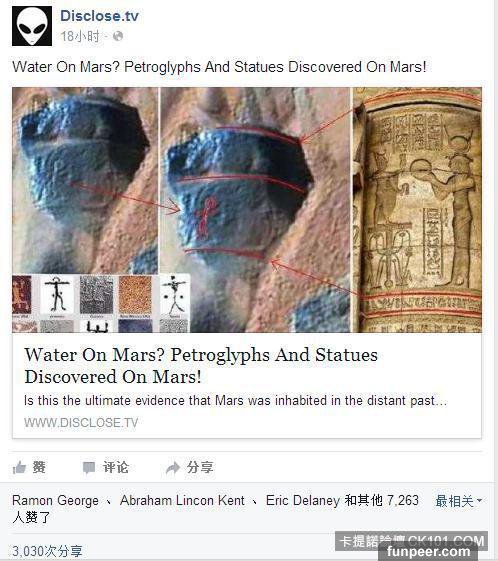Click the WWW.DISCLOSE.TV source link
498x561 pixels.
[x=81, y=423]
